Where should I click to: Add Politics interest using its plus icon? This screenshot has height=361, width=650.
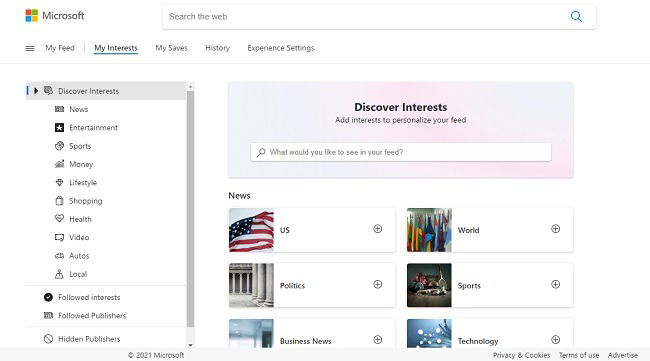(x=378, y=284)
